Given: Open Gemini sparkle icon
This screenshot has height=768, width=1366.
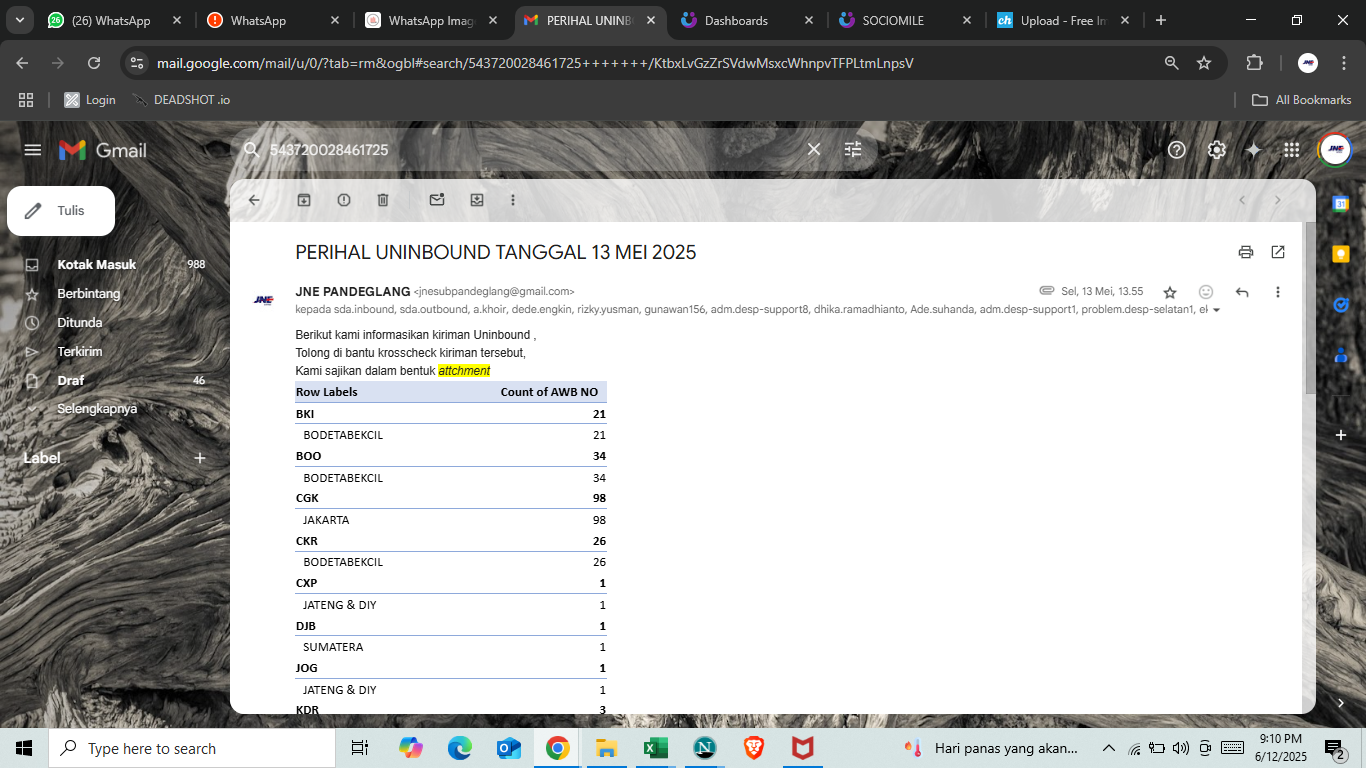Looking at the screenshot, I should [1254, 150].
